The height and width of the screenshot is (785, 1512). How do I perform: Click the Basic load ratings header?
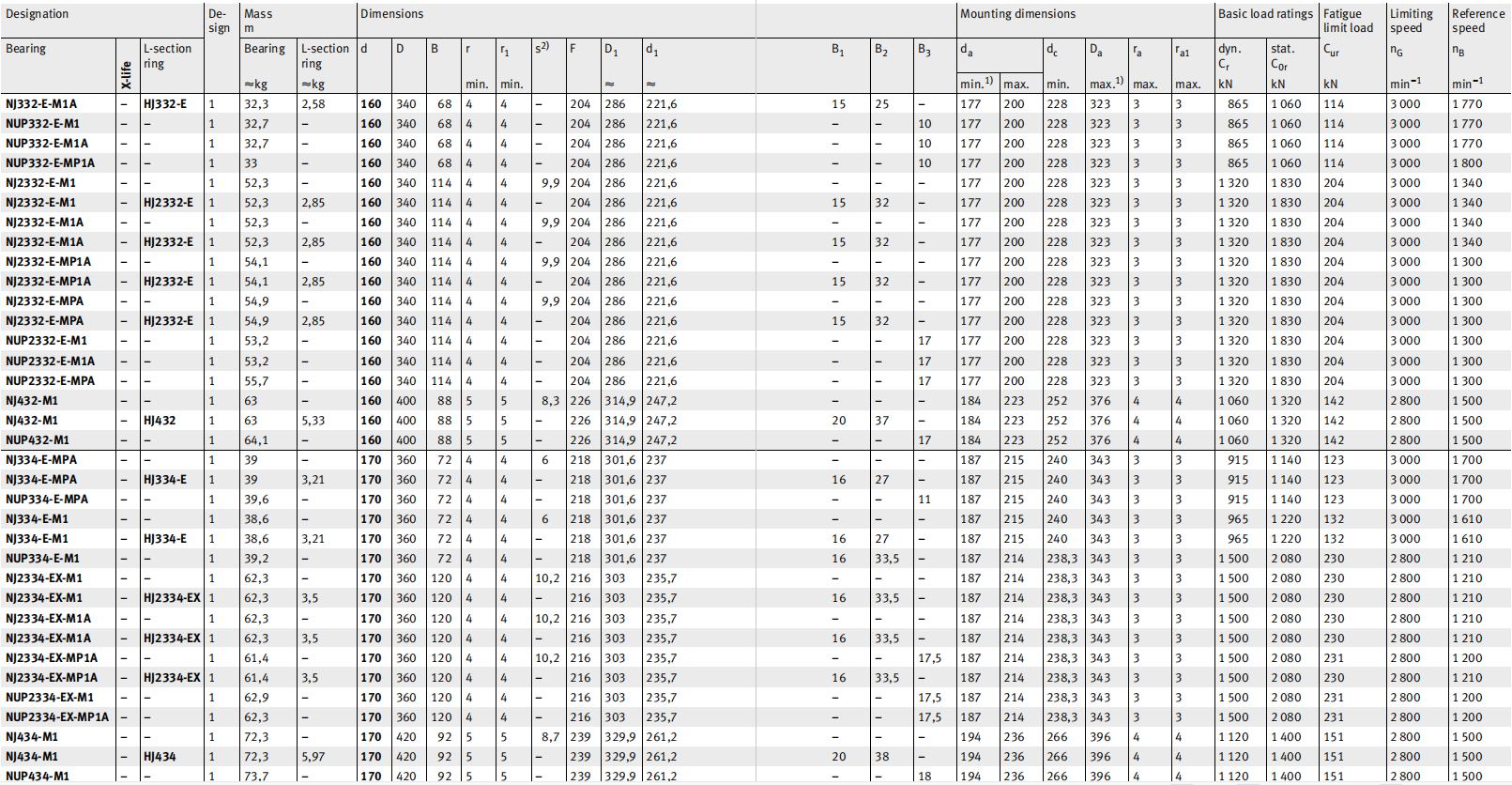(x=1265, y=14)
